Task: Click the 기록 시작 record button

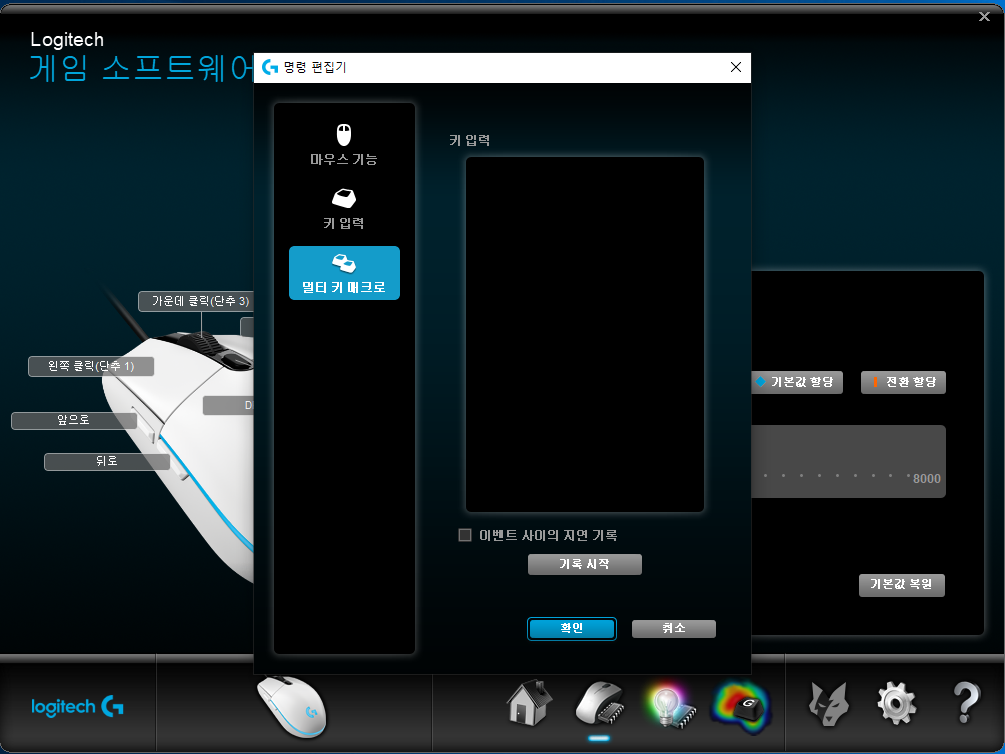Action: [585, 564]
